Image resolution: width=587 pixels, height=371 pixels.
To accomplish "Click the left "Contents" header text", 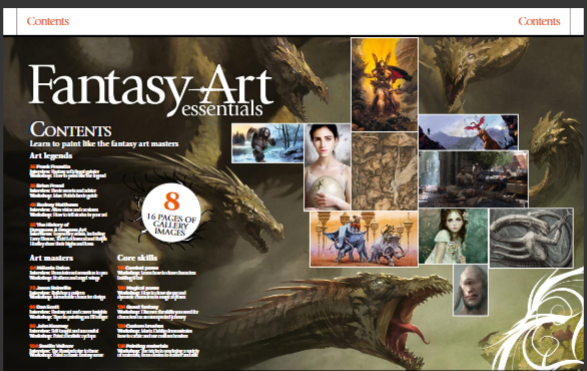I will 48,21.
